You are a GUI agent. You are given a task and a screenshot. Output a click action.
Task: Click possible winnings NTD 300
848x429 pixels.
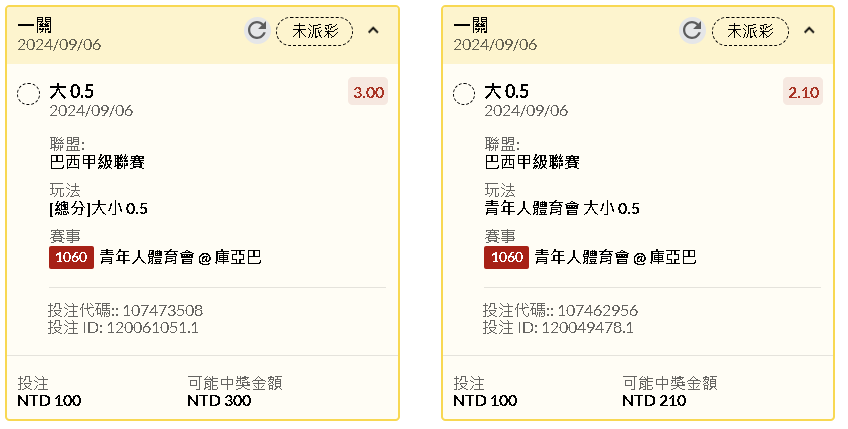219,400
